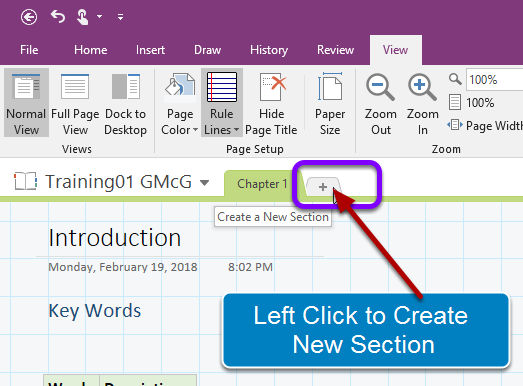Screen dimensions: 523x386
Task: Open the File tab
Action: click(x=29, y=50)
